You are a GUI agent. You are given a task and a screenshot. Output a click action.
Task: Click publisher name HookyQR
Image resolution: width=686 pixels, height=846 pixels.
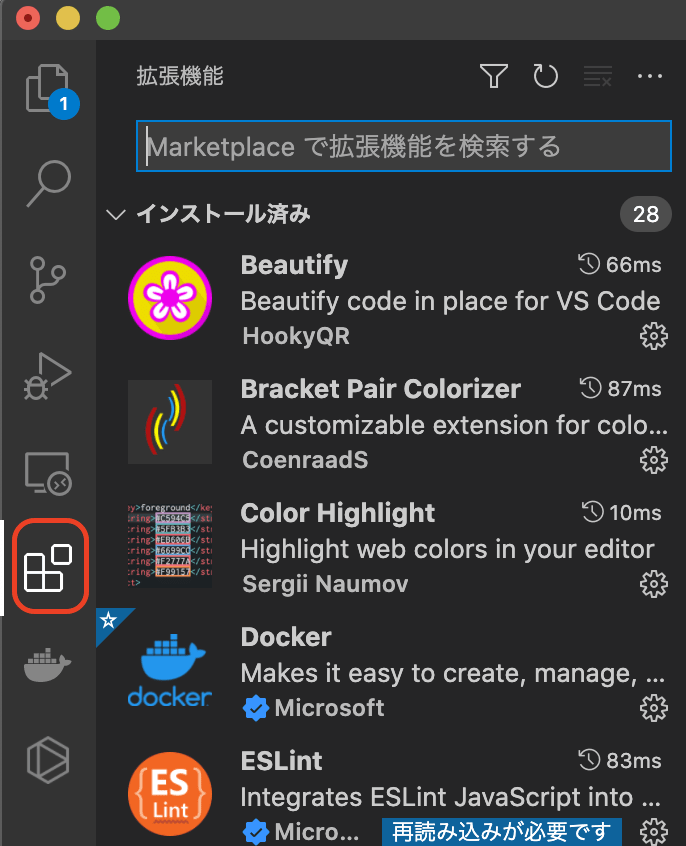(x=296, y=336)
